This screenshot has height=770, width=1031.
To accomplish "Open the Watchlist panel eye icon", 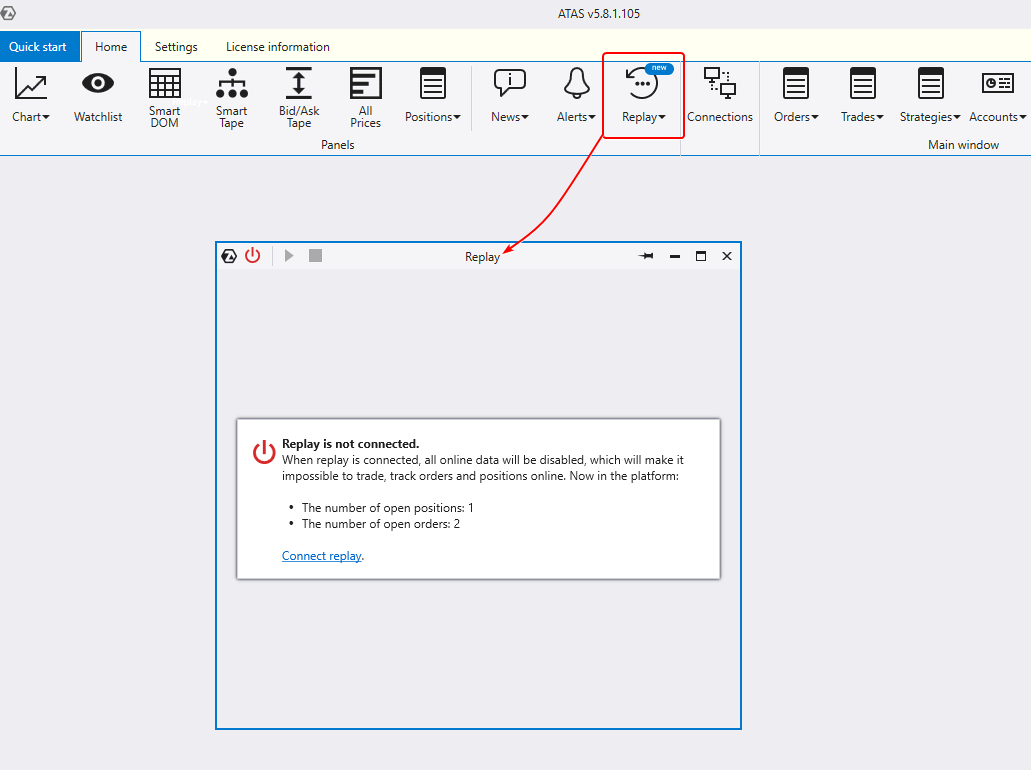I will (98, 85).
